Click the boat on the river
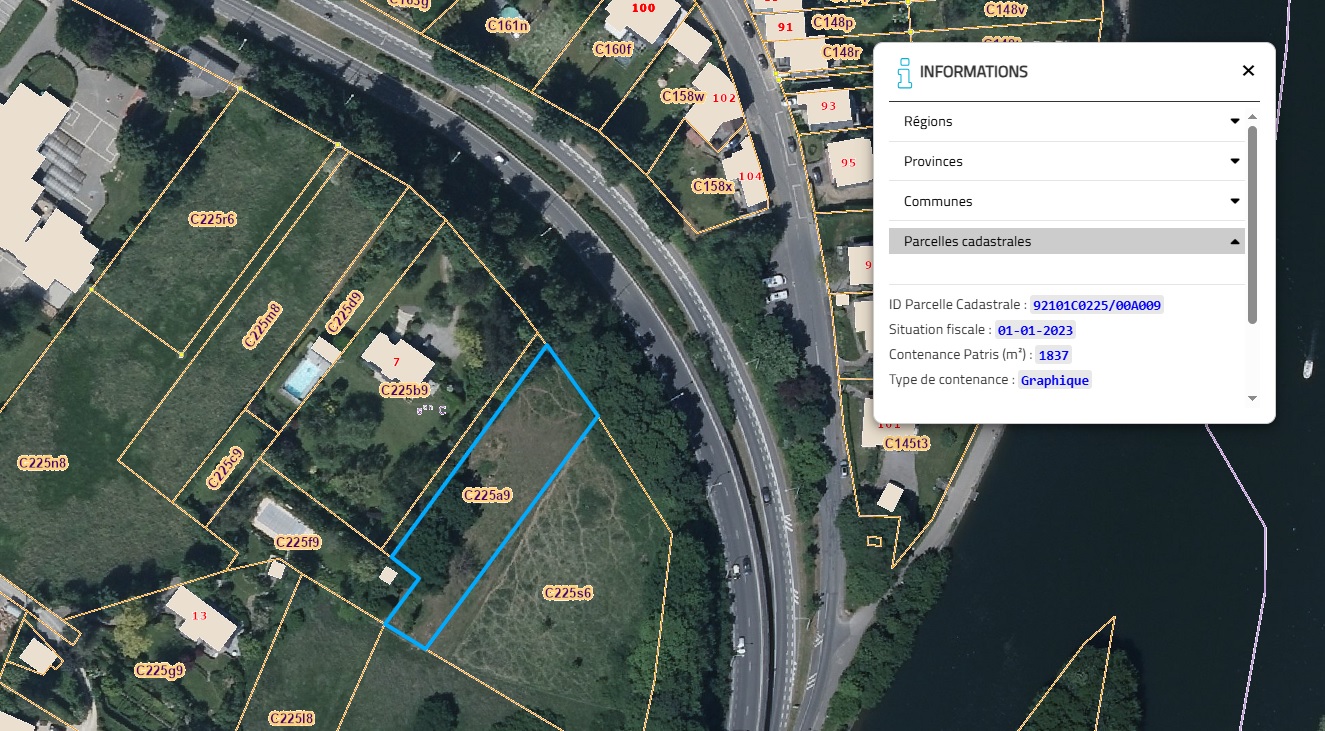Viewport: 1325px width, 731px height. 1307,369
